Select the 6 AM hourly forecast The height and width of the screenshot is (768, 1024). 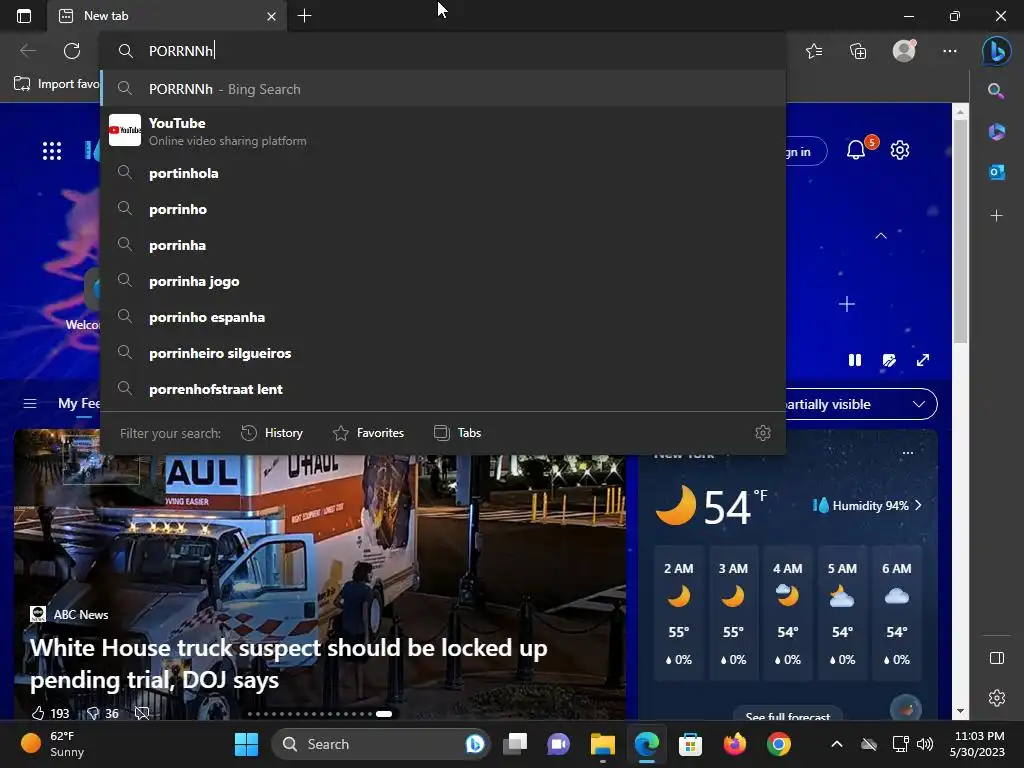tap(897, 613)
